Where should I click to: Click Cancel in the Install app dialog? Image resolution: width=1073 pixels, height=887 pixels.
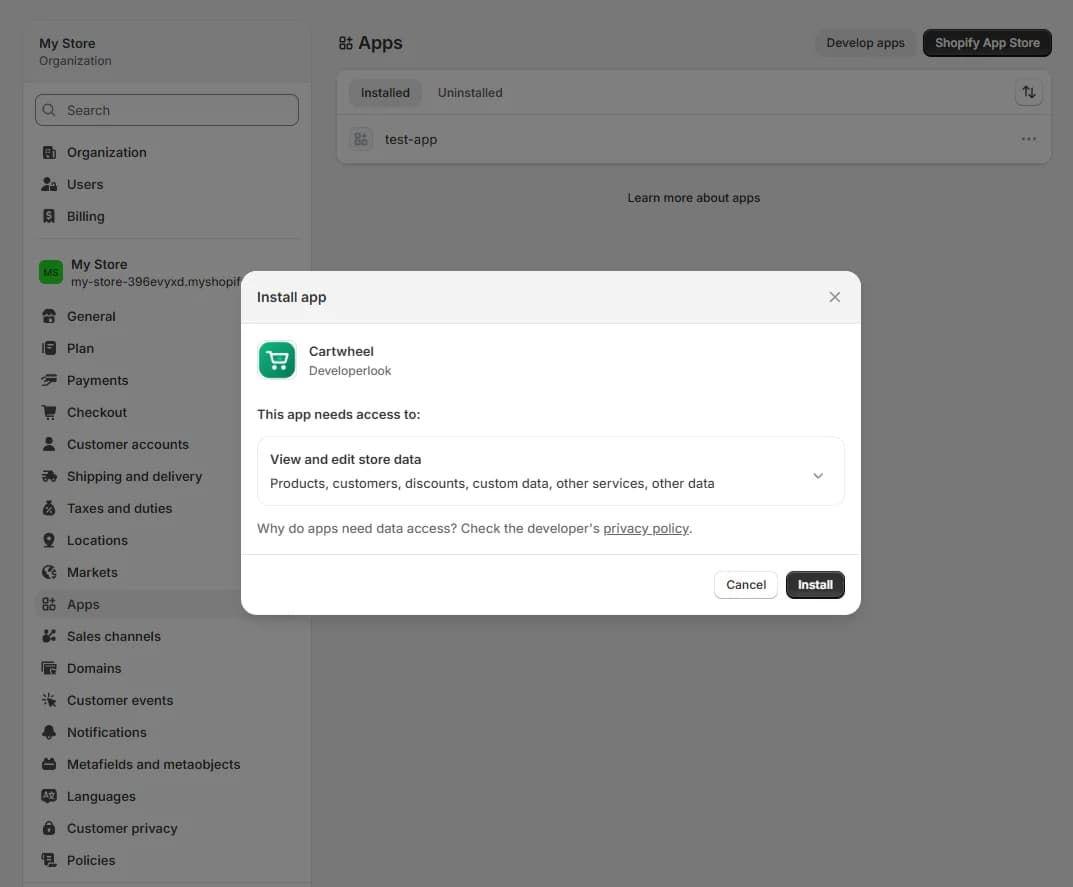click(746, 584)
